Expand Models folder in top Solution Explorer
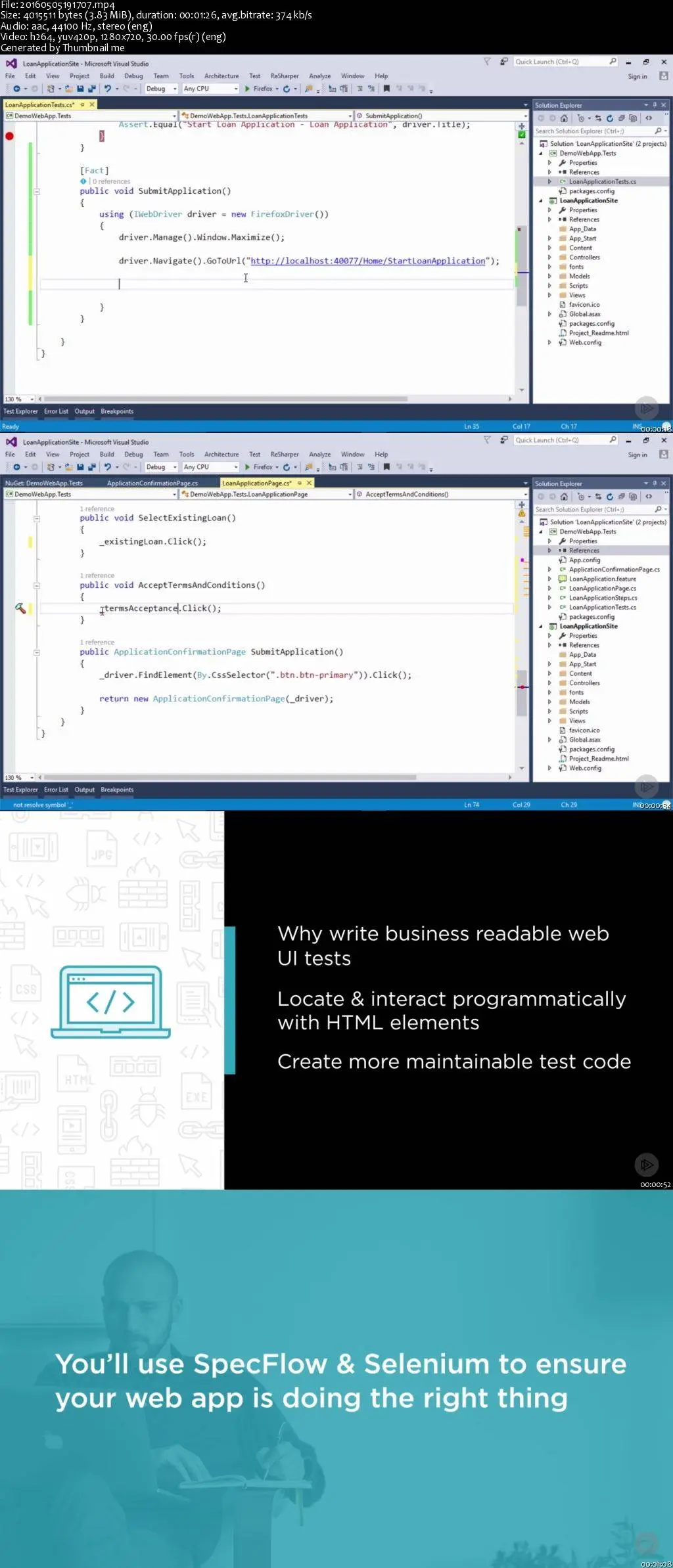The height and width of the screenshot is (1568, 673). click(x=549, y=277)
